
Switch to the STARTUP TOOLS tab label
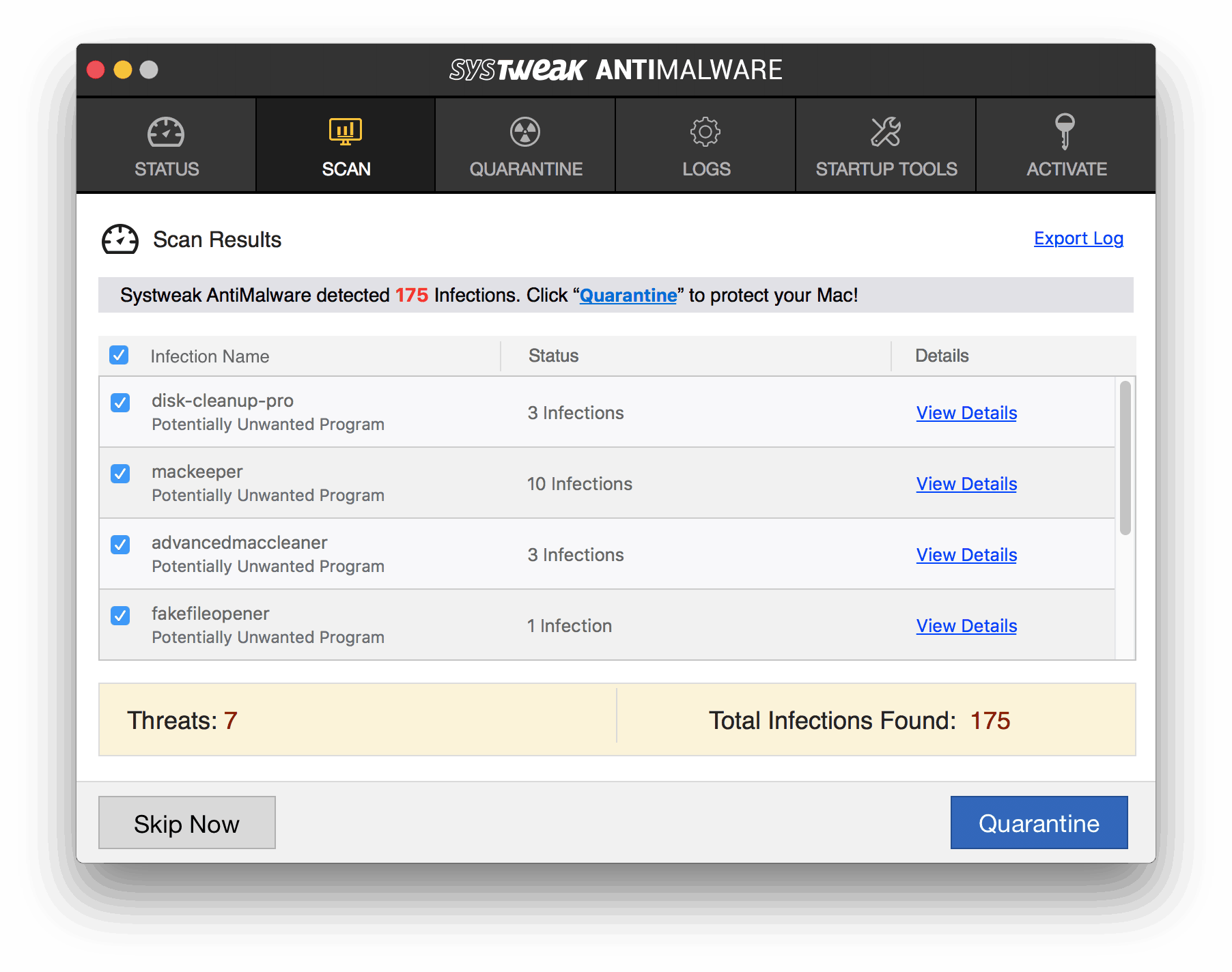tap(886, 169)
